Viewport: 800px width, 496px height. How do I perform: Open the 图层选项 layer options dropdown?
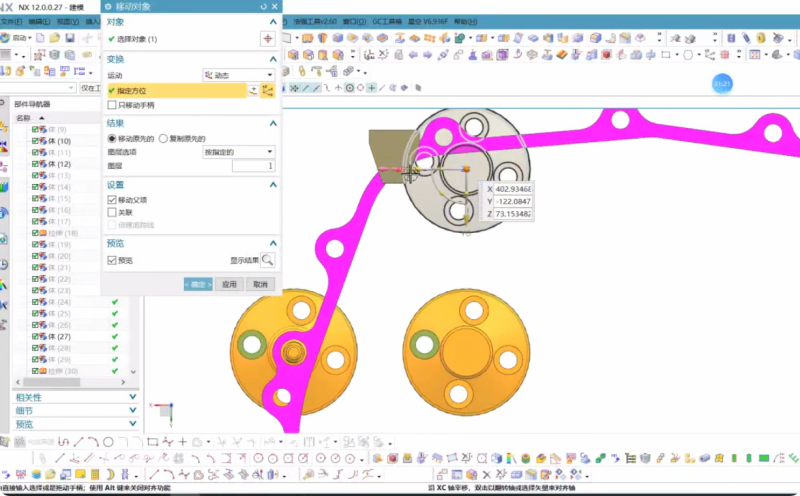tap(238, 152)
